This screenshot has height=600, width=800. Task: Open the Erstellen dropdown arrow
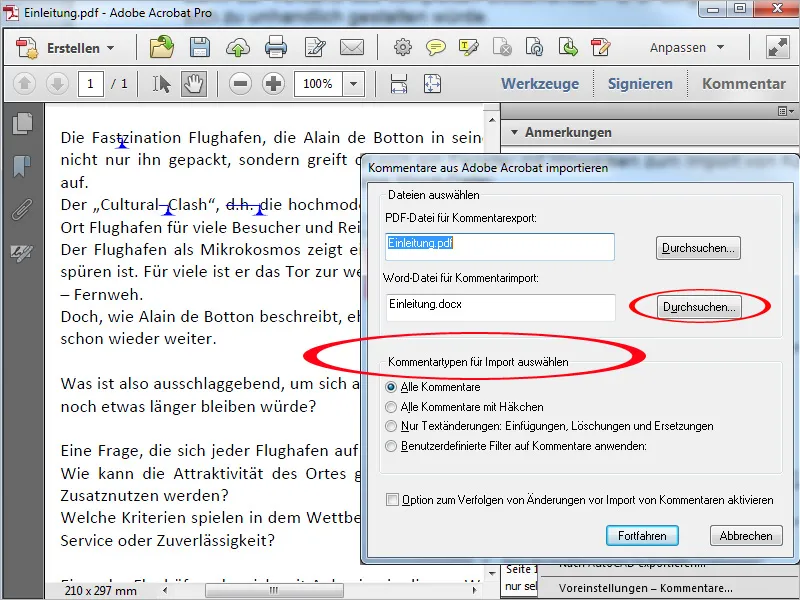tap(110, 48)
